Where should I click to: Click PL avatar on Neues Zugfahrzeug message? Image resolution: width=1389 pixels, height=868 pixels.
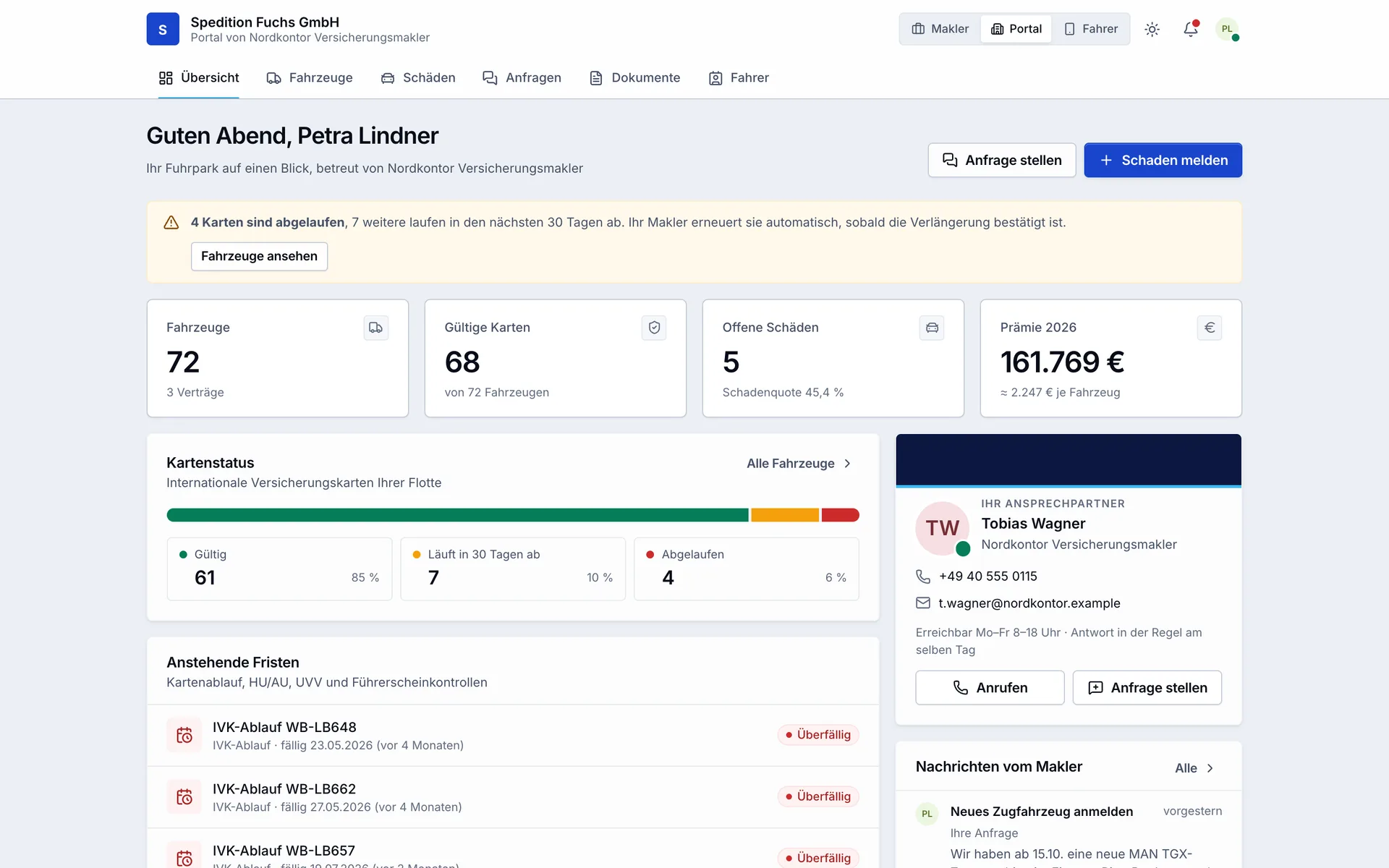[x=927, y=814]
